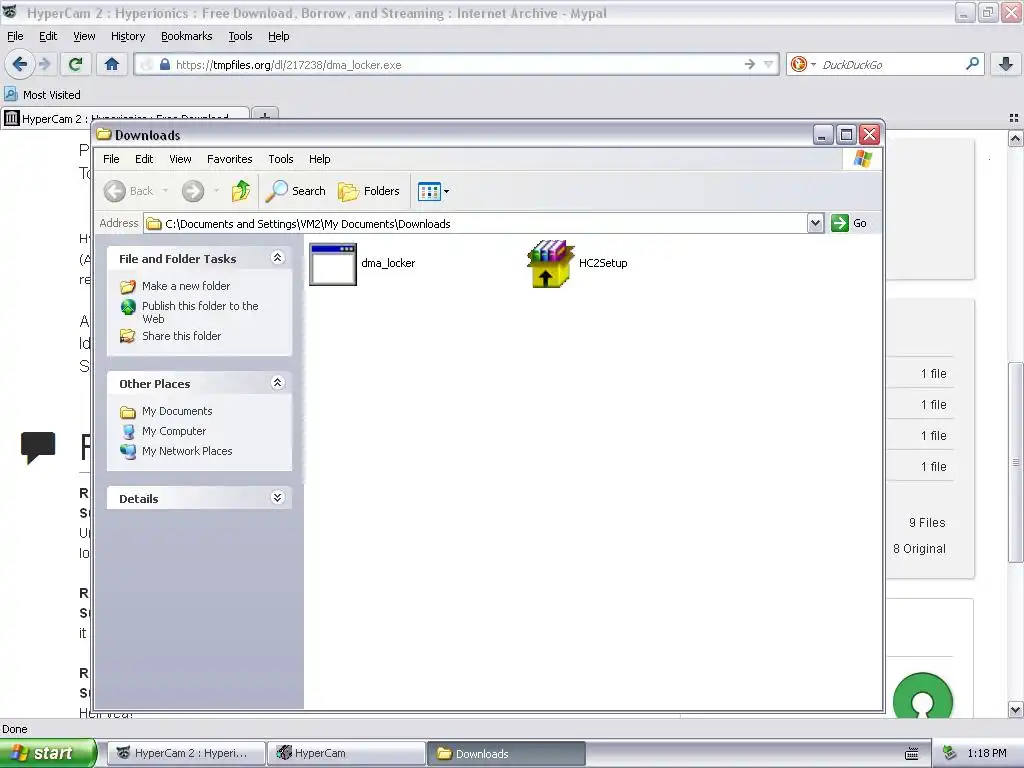Click system clock showing 1:18 PM

(987, 753)
